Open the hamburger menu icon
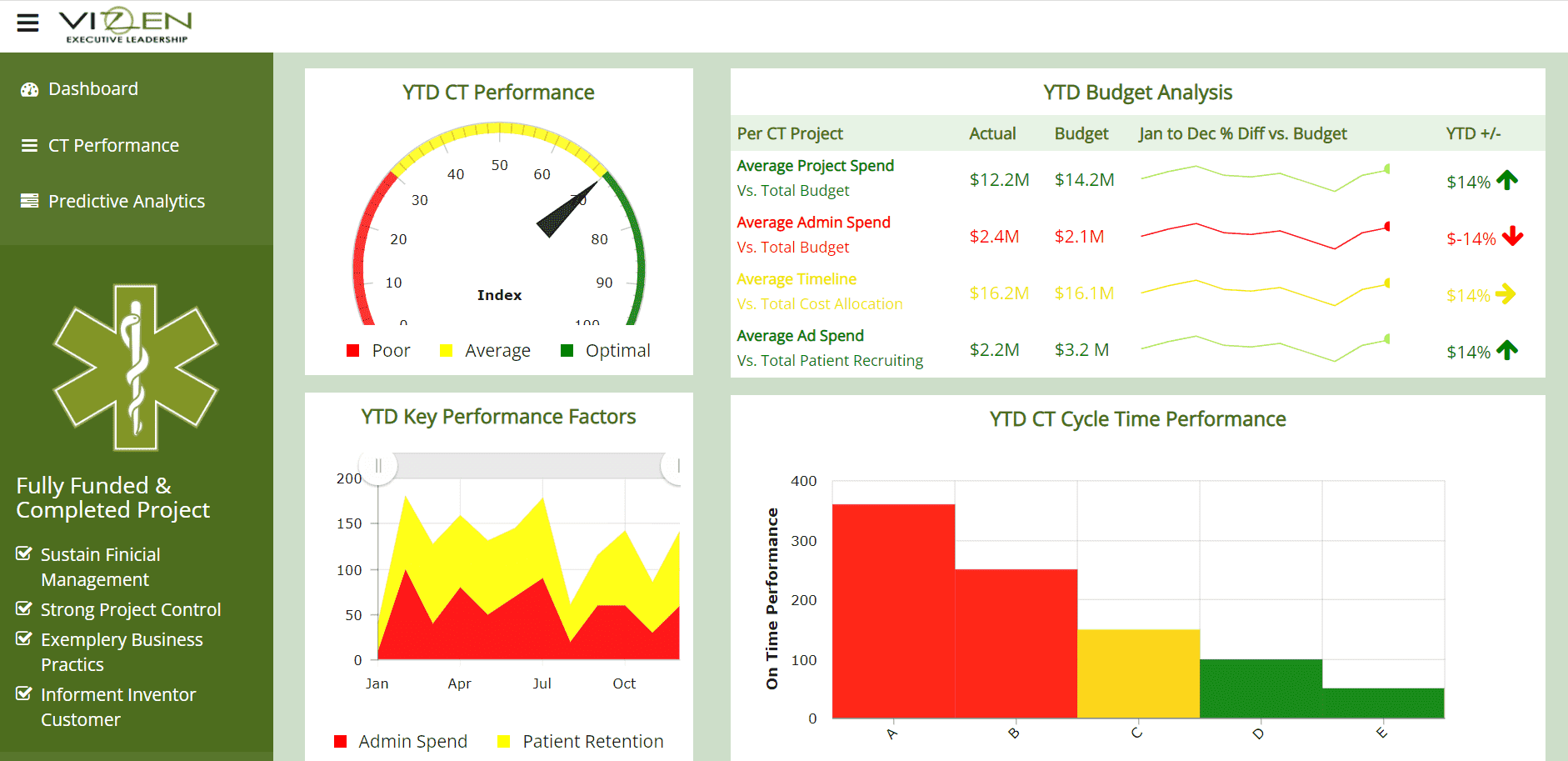This screenshot has height=761, width=1568. (x=27, y=23)
